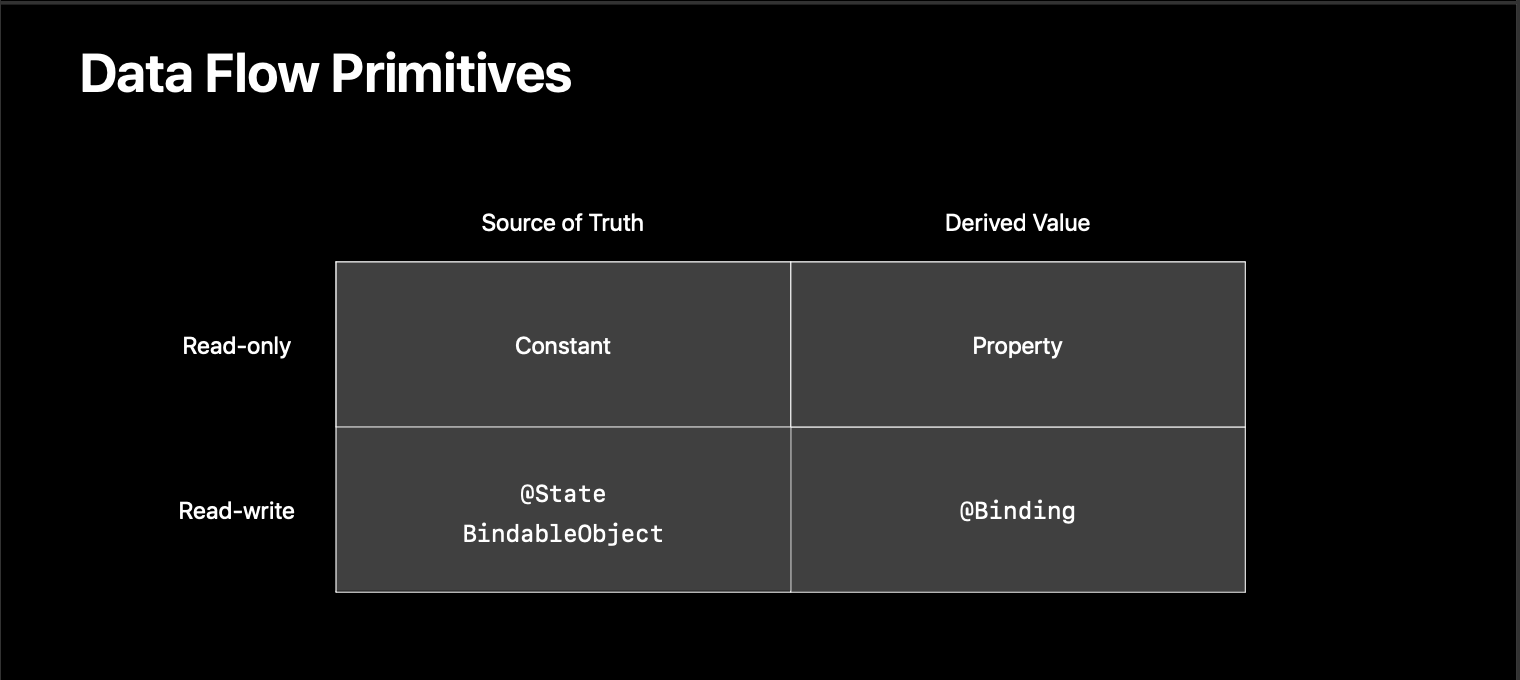
Task: Click the word Truth in the column header
Action: pyautogui.click(x=616, y=222)
